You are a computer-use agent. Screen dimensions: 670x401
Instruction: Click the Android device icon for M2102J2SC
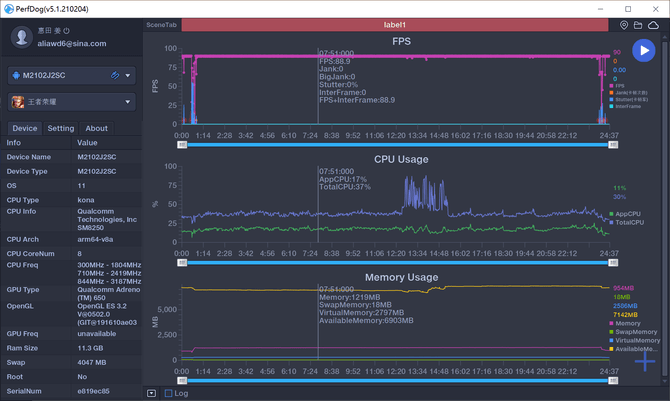tap(16, 76)
